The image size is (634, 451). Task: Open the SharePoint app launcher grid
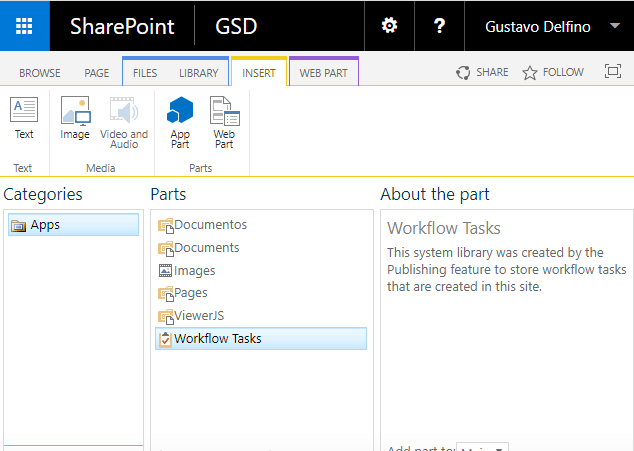pos(25,26)
